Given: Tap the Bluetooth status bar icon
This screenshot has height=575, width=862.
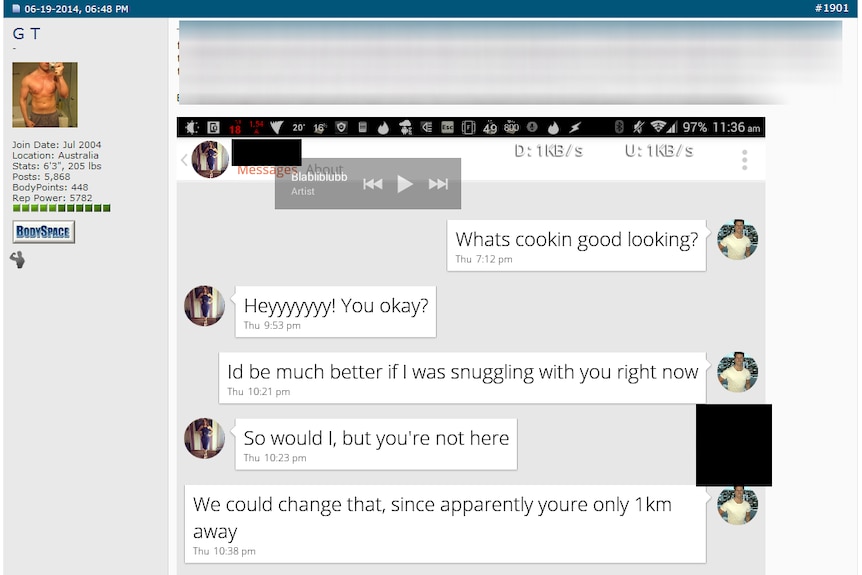Looking at the screenshot, I should 619,128.
